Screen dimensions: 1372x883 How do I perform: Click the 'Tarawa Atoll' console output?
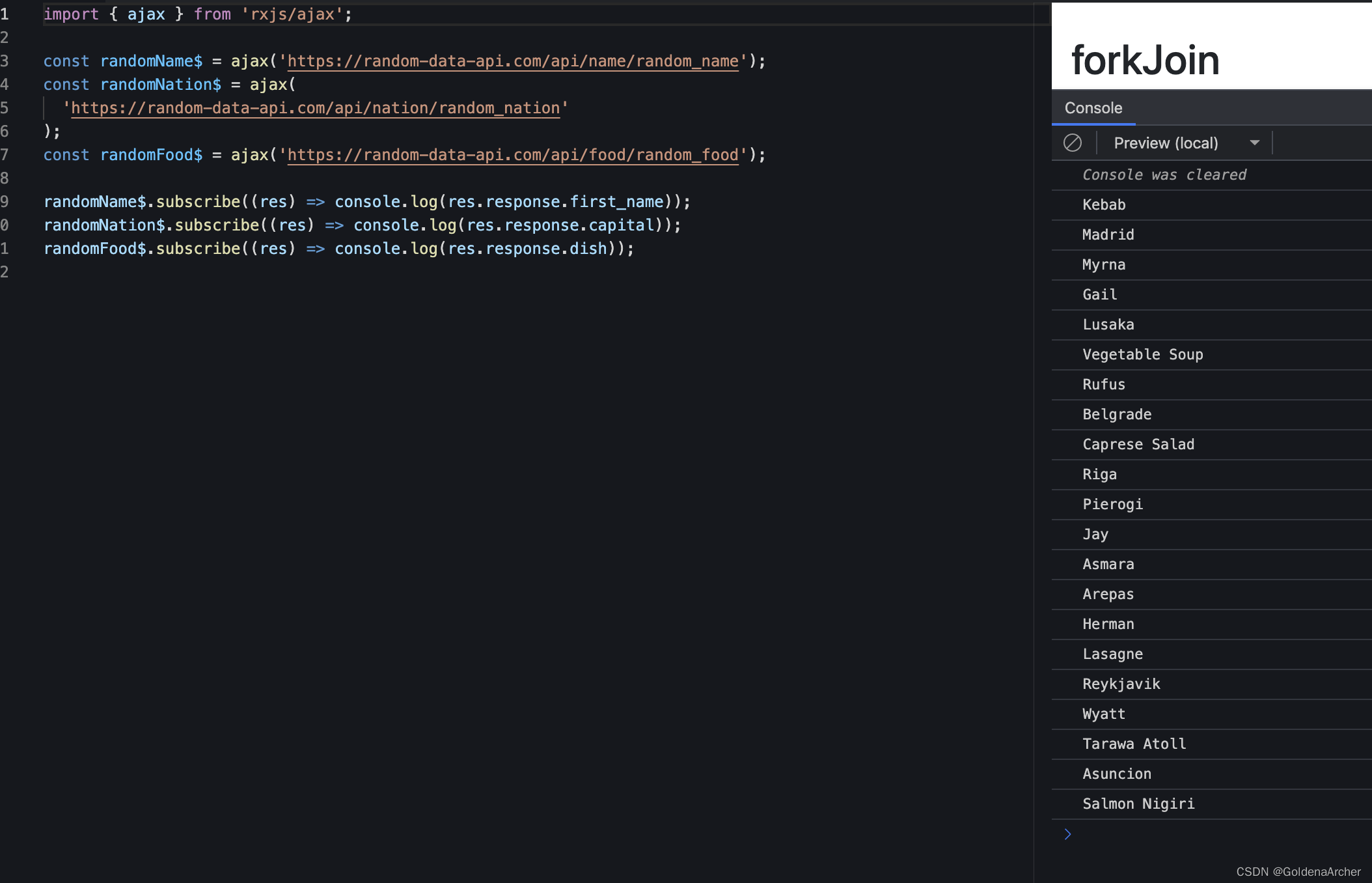(1134, 744)
